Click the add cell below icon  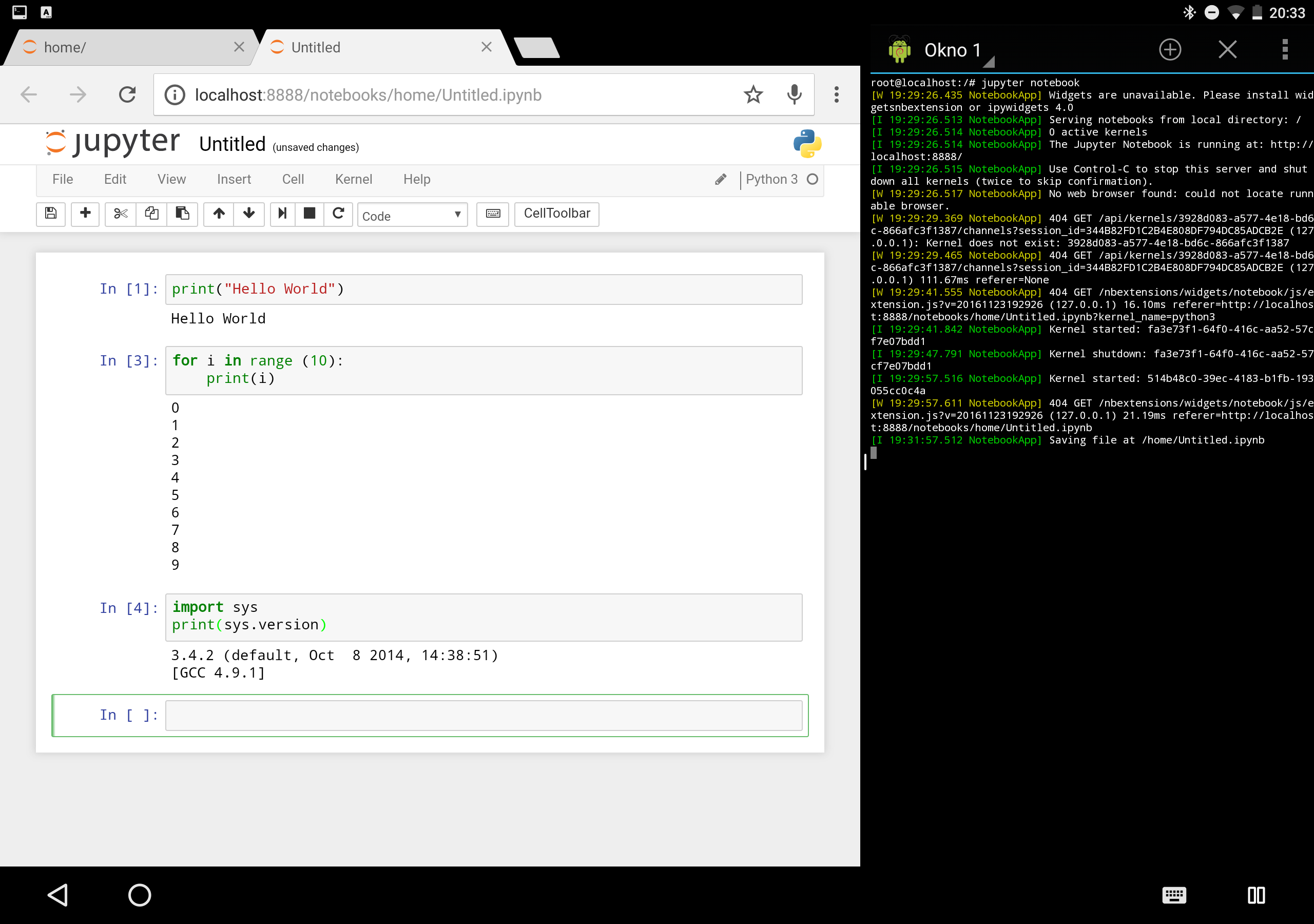point(85,214)
